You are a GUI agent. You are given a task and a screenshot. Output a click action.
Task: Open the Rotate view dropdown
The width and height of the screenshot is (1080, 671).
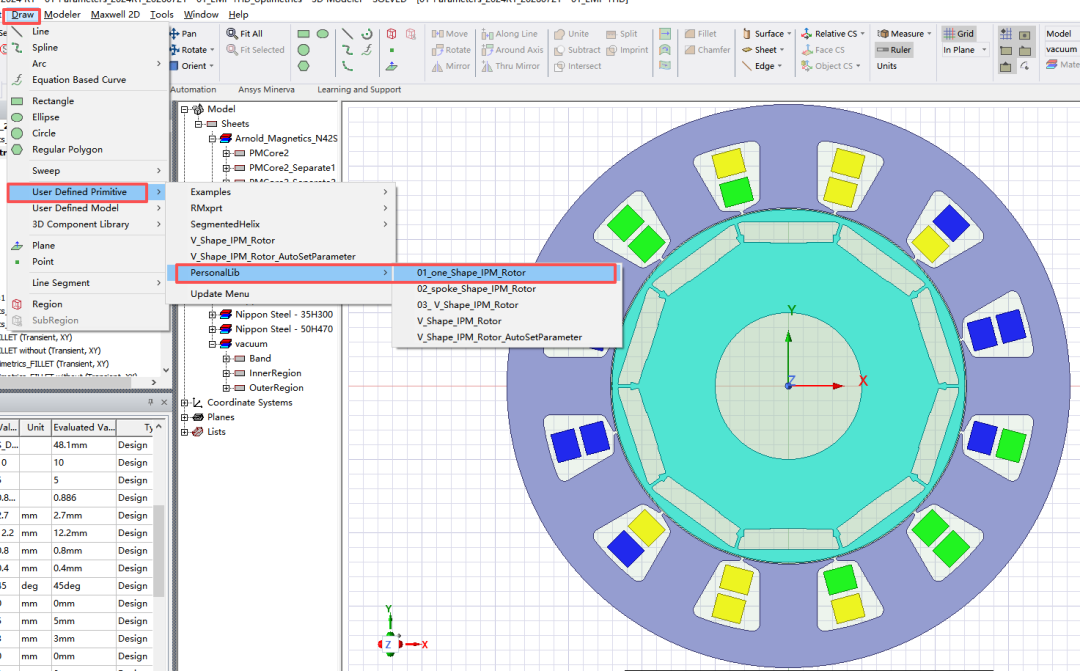coord(192,50)
